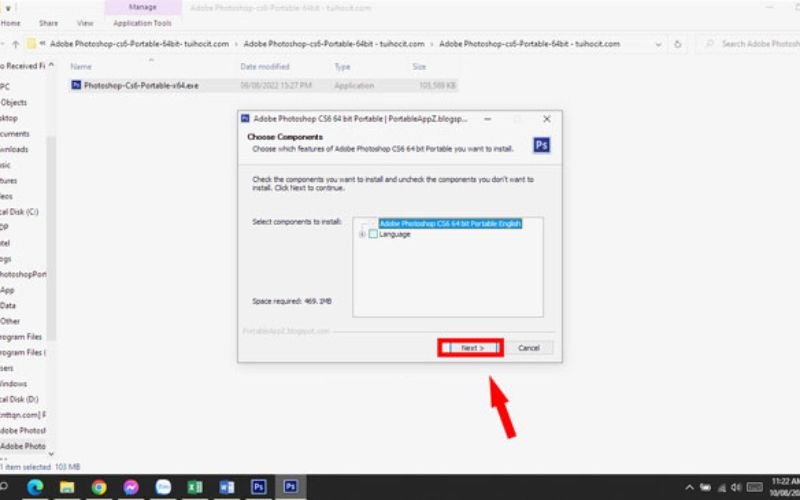Open the PhotoshopPortable folder in sidebar

coord(23,274)
